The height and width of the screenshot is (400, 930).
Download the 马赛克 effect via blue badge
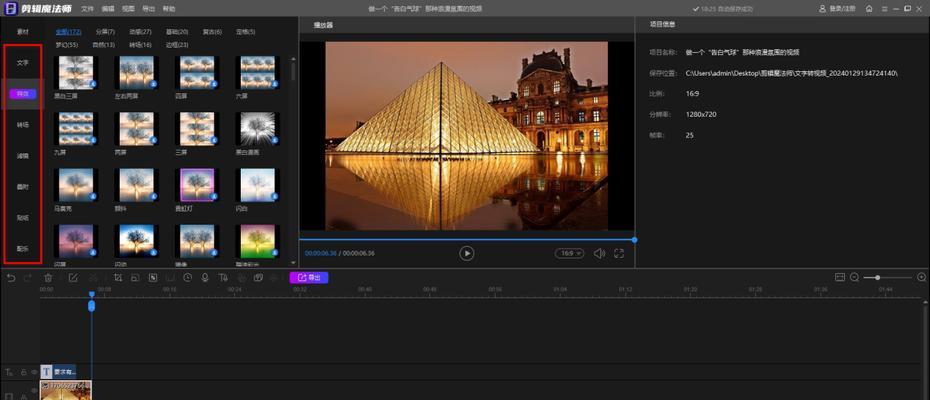pos(93,196)
